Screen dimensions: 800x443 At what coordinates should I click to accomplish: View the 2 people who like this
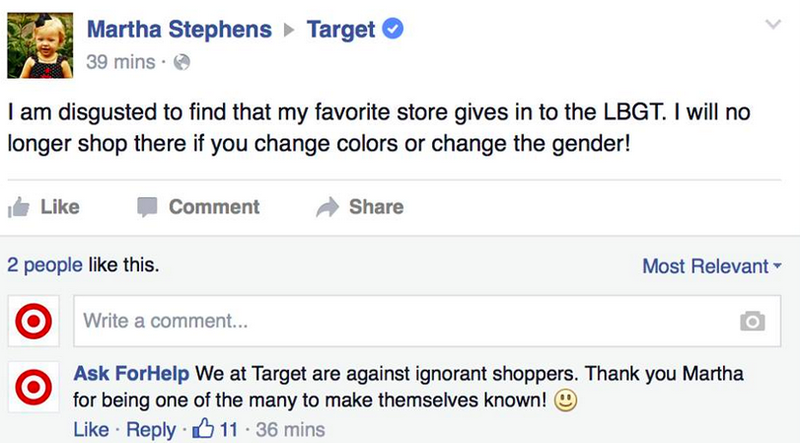(45, 265)
